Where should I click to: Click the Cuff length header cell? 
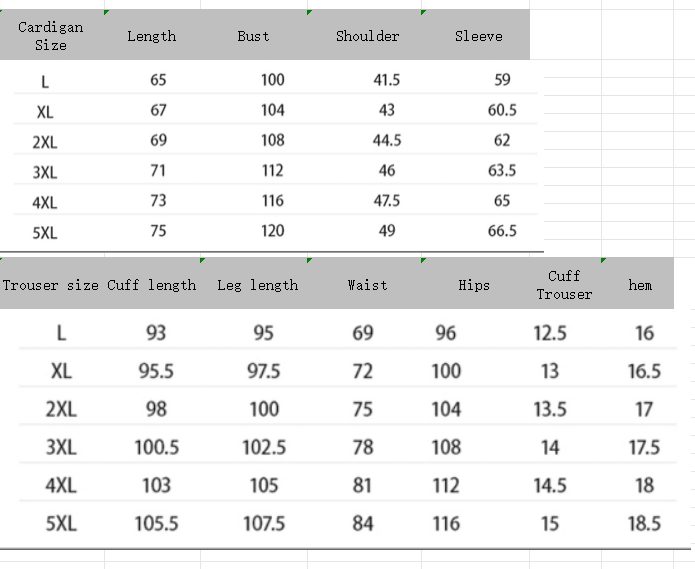pyautogui.click(x=152, y=285)
